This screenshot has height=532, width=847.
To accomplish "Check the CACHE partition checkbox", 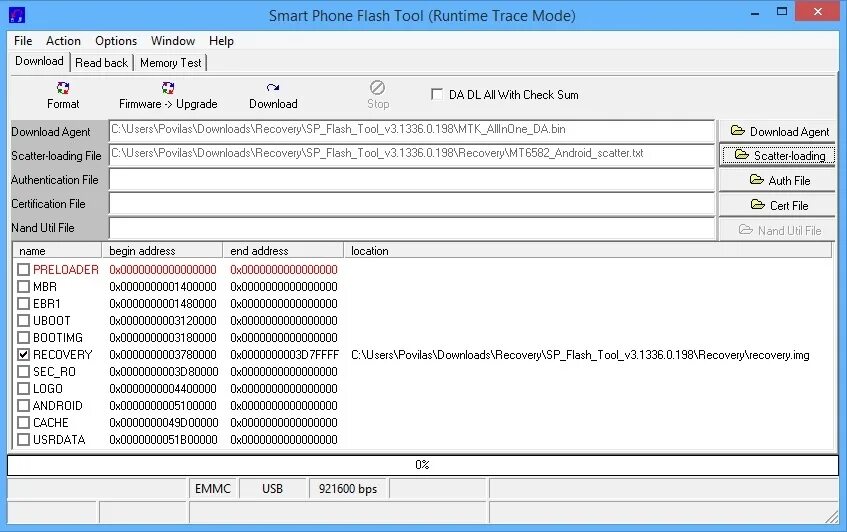I will pos(23,422).
